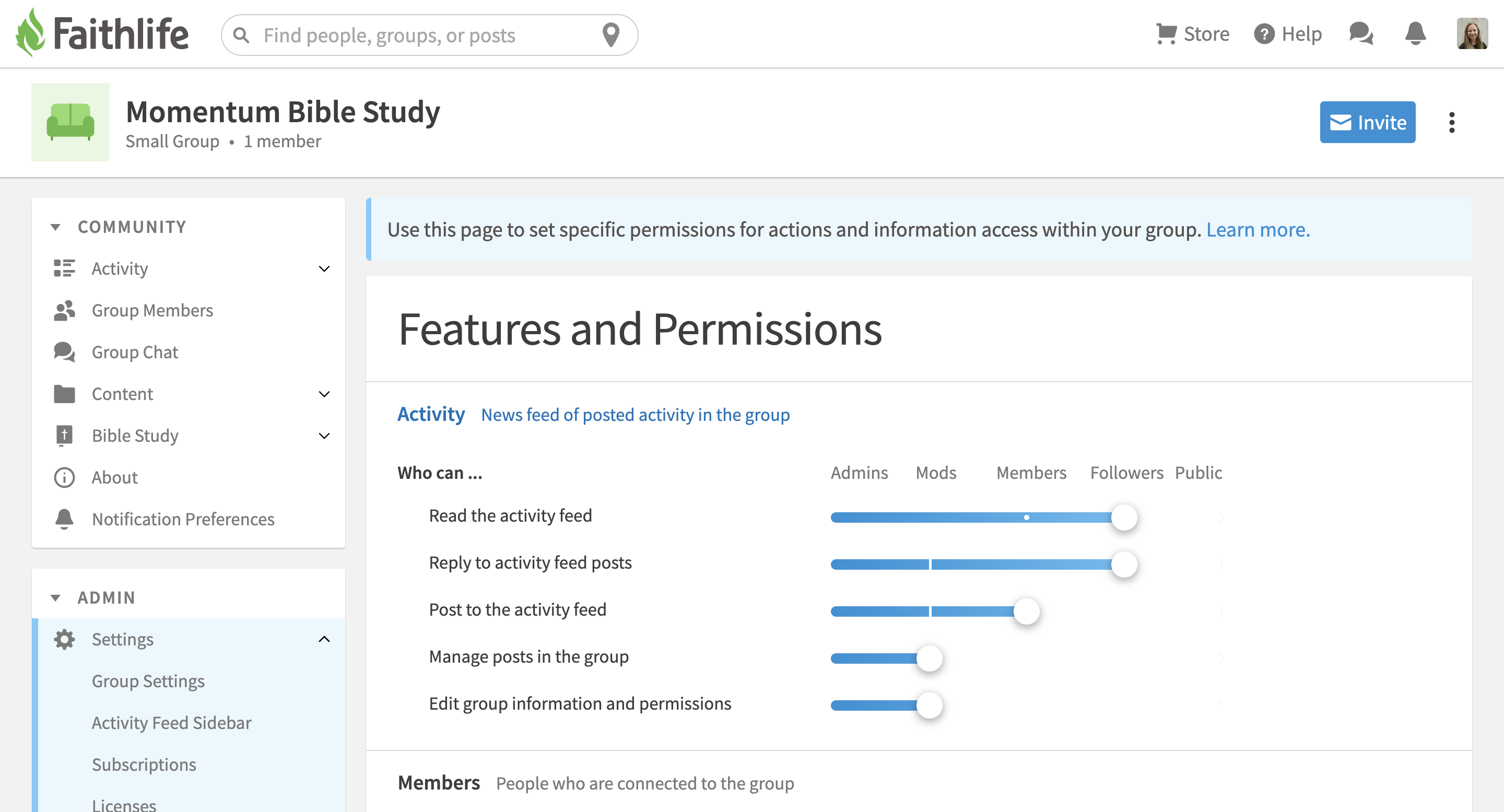Open the messages chat bubbles icon
This screenshot has height=812, width=1504.
click(1361, 33)
